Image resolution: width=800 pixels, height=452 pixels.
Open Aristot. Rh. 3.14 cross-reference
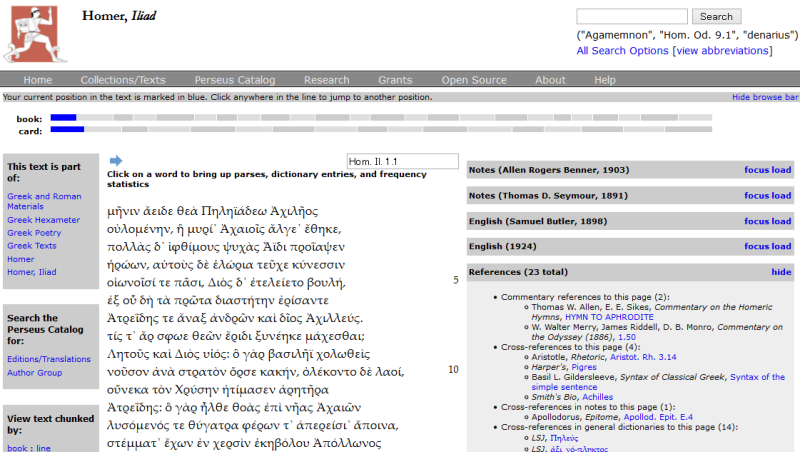(643, 357)
